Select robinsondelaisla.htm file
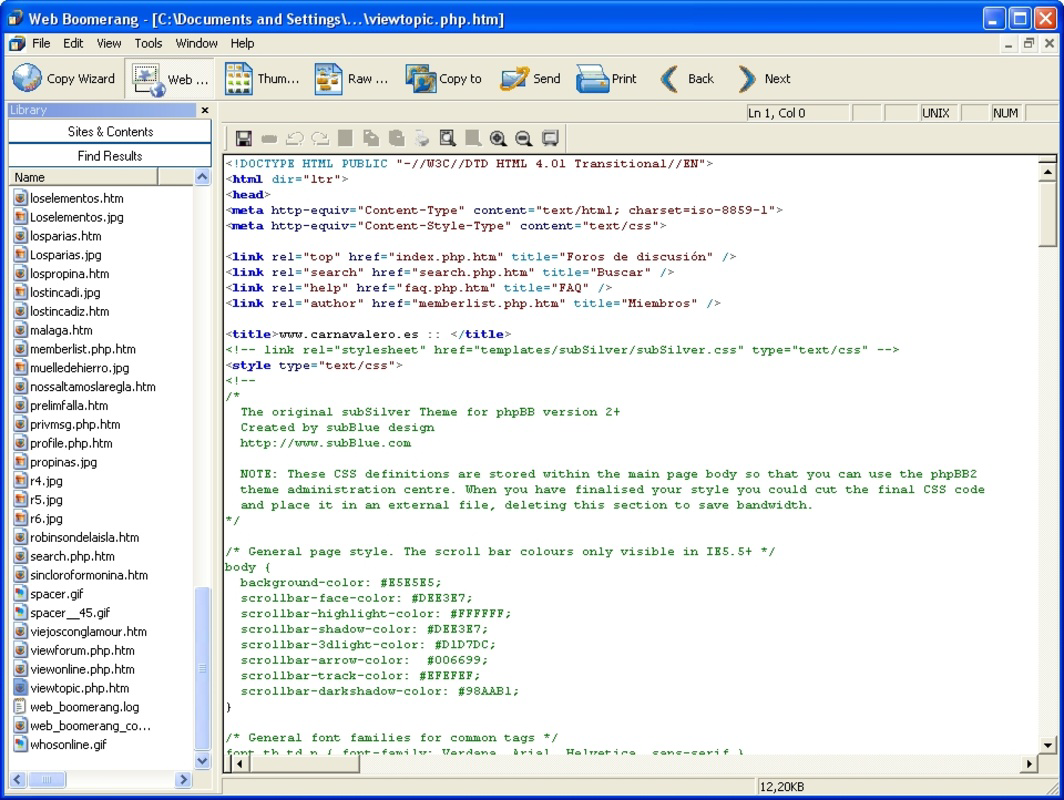1064x800 pixels. coord(77,537)
